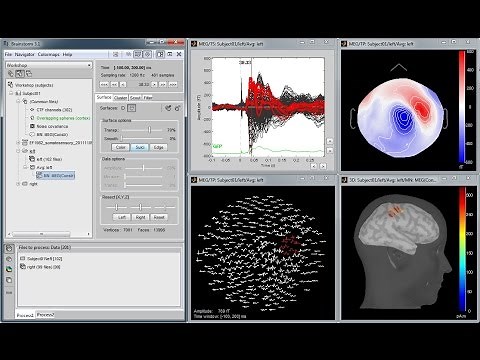
Task: Click the resect Reset button
Action: (159, 217)
